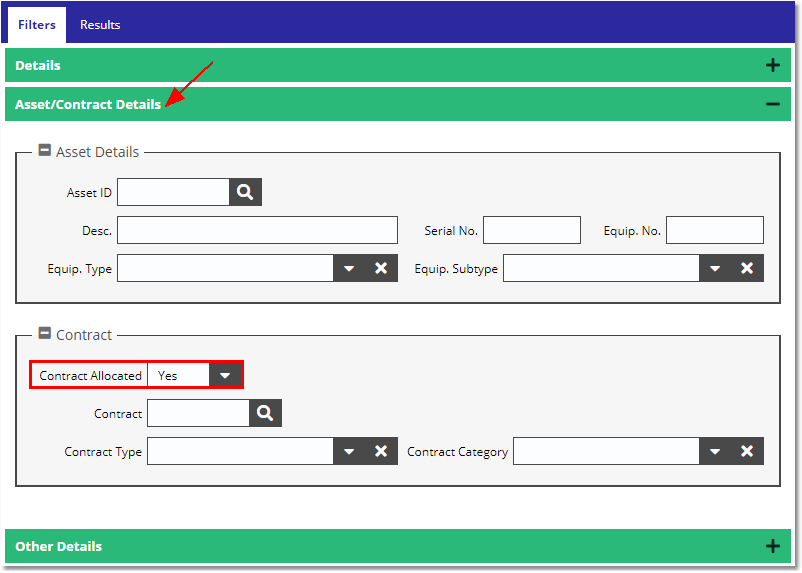Click the 'Asset Details' group label
This screenshot has width=802, height=573.
pyautogui.click(x=98, y=152)
